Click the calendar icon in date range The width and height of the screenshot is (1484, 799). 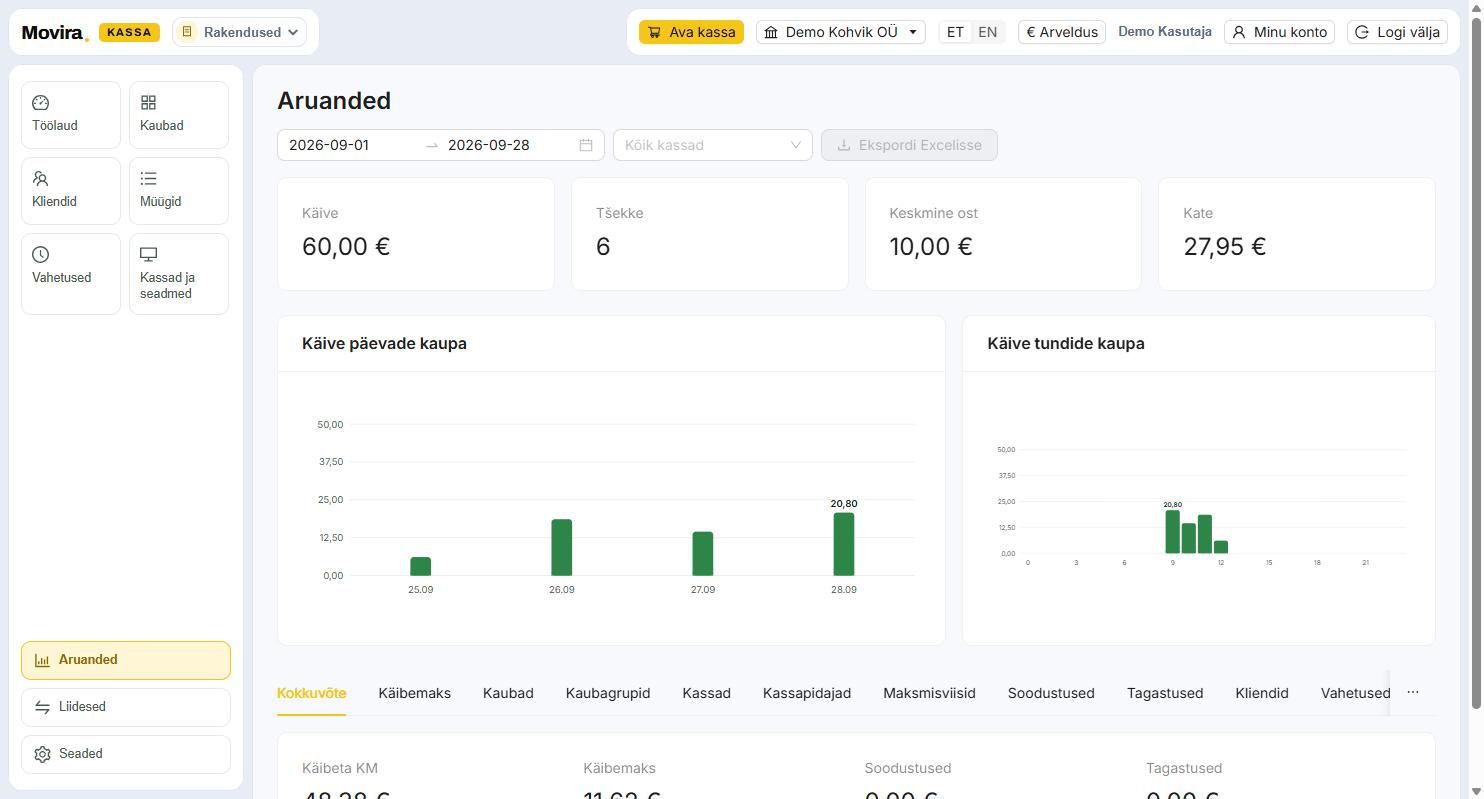tap(586, 145)
